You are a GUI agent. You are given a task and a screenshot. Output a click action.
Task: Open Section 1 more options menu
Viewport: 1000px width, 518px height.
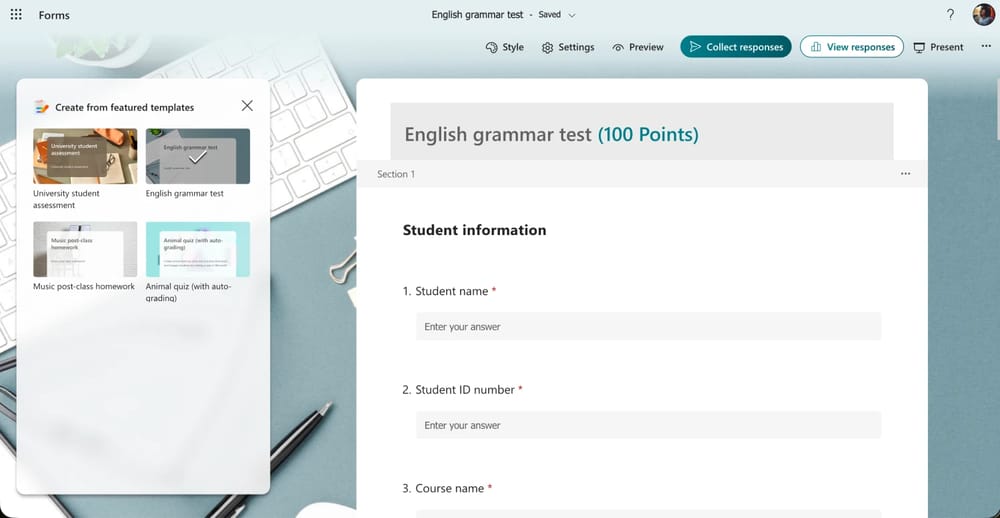click(x=905, y=174)
